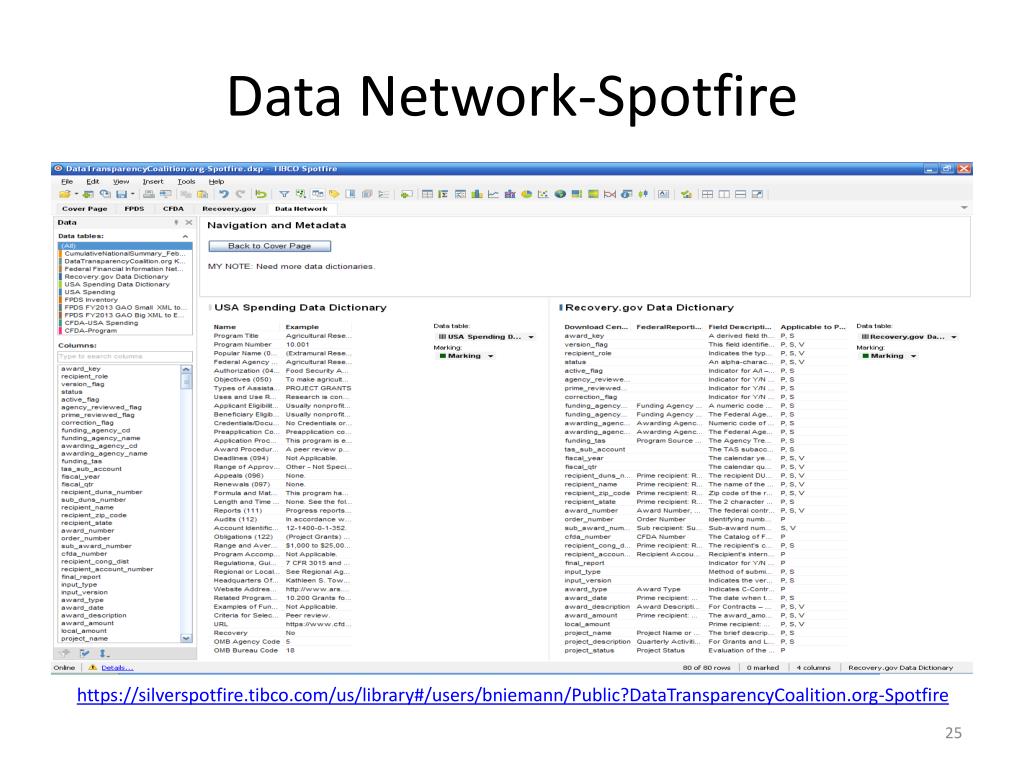This screenshot has width=1024, height=768.
Task: Select recipient_state column in list
Action: [86, 523]
